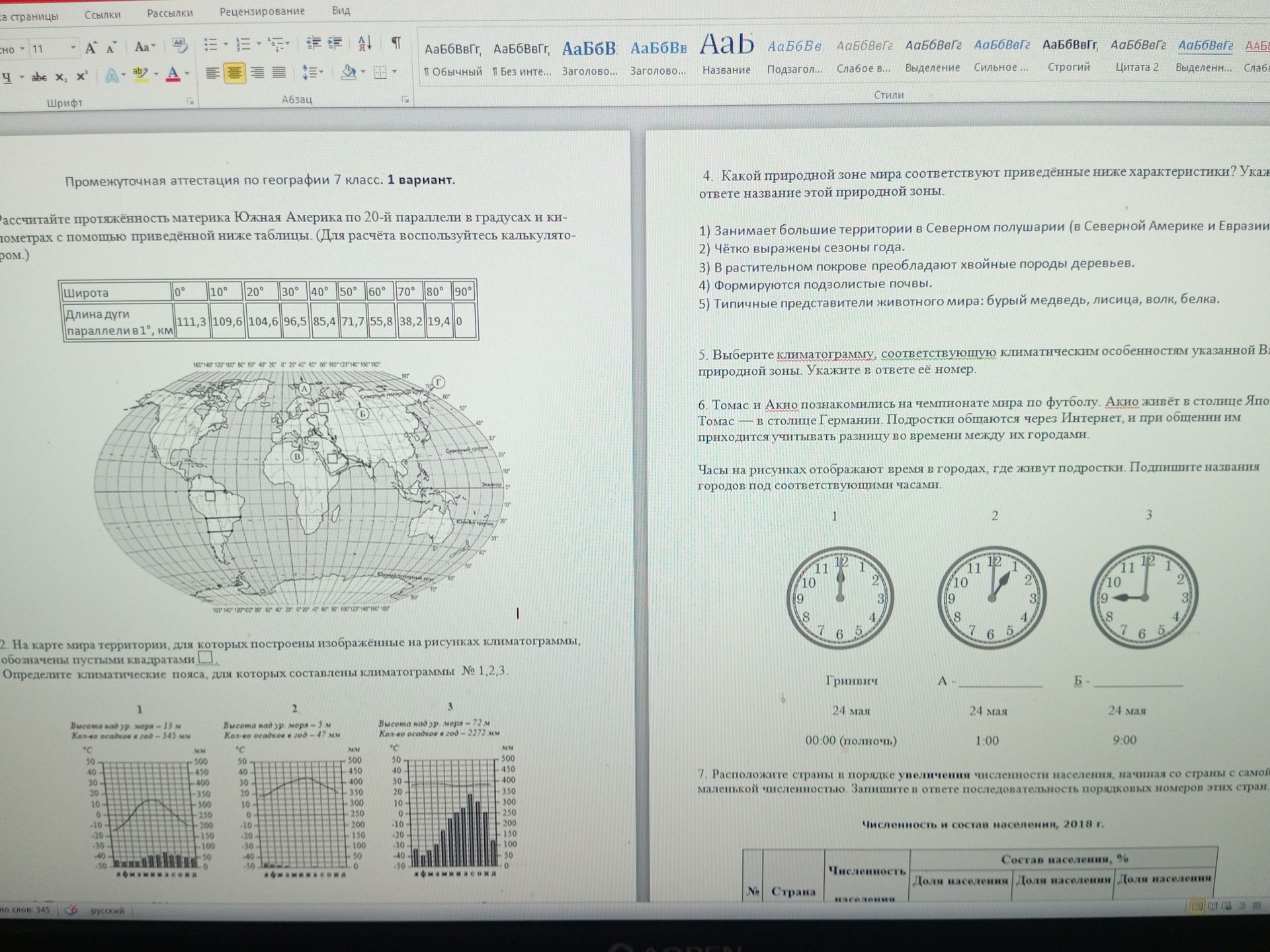This screenshot has height=952, width=1270.
Task: Open line spacing options dropdown
Action: [x=313, y=73]
